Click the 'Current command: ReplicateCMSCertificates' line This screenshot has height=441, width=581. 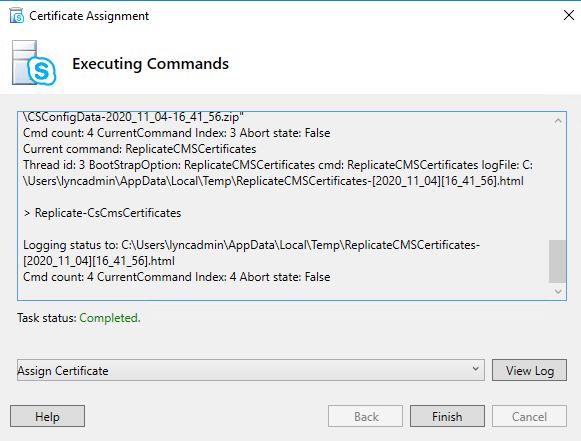(139, 149)
